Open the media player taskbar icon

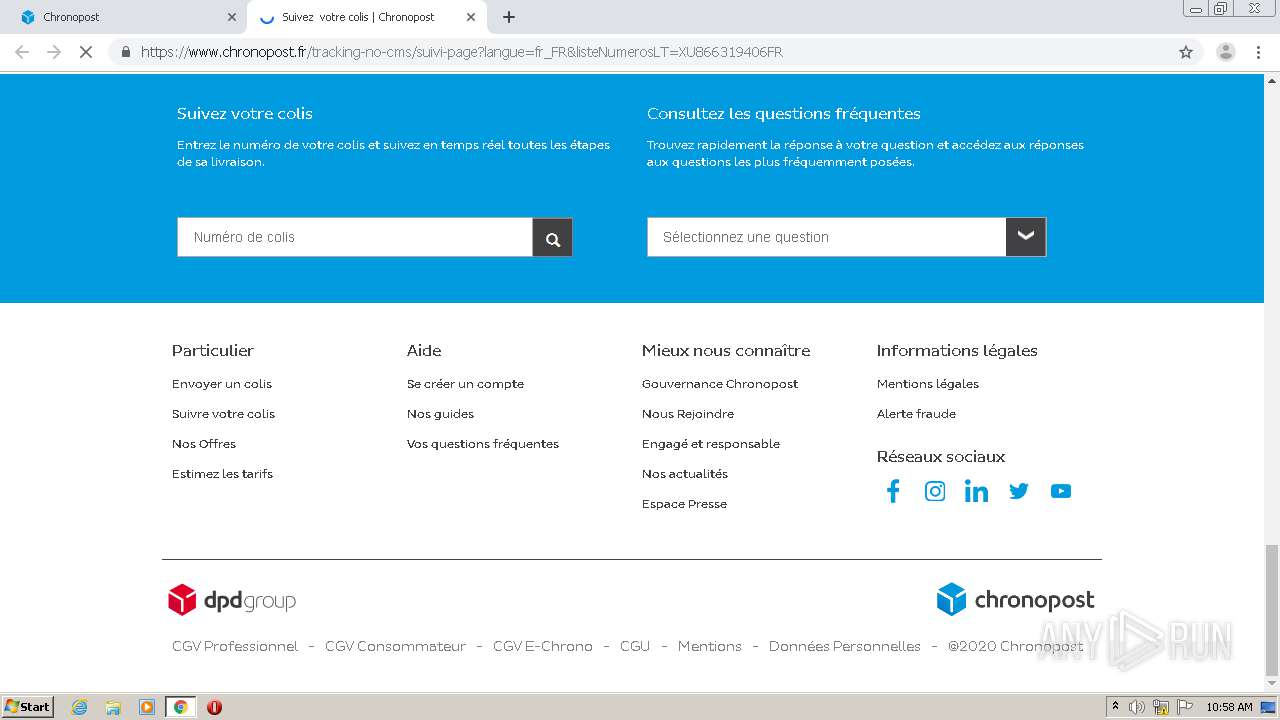point(147,707)
